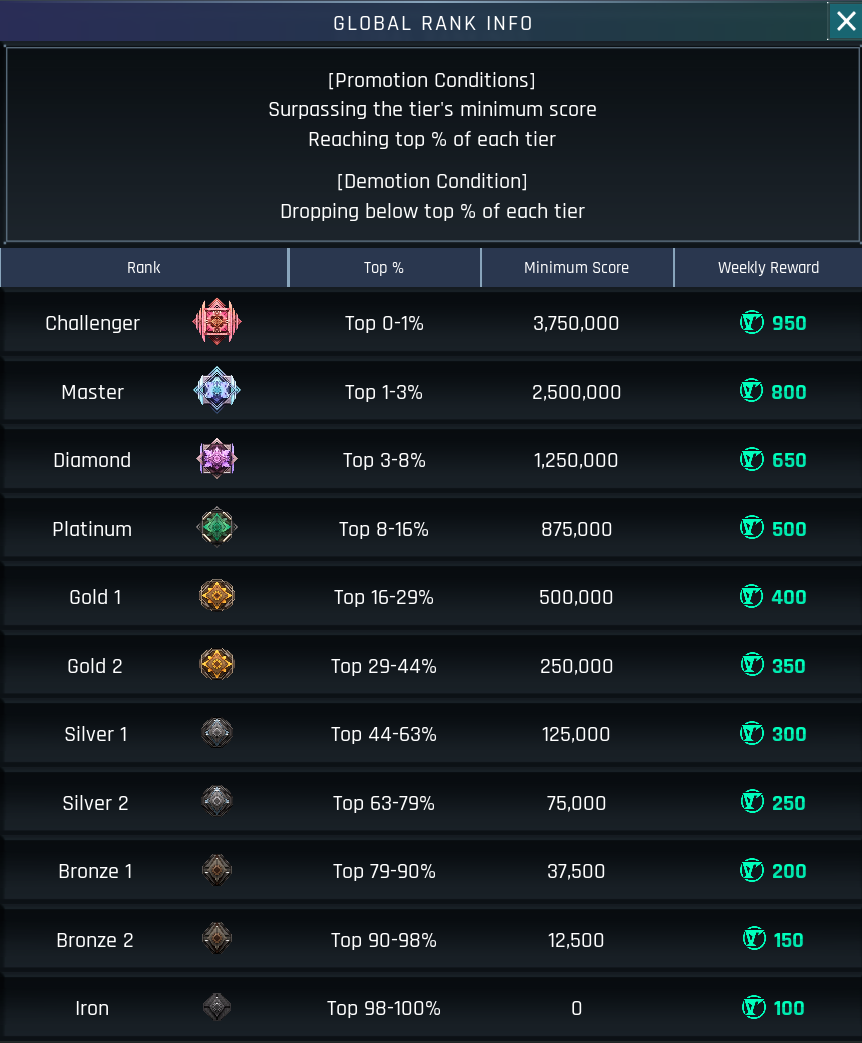
Task: Click the Master minimum score 2,500,000
Action: click(576, 392)
